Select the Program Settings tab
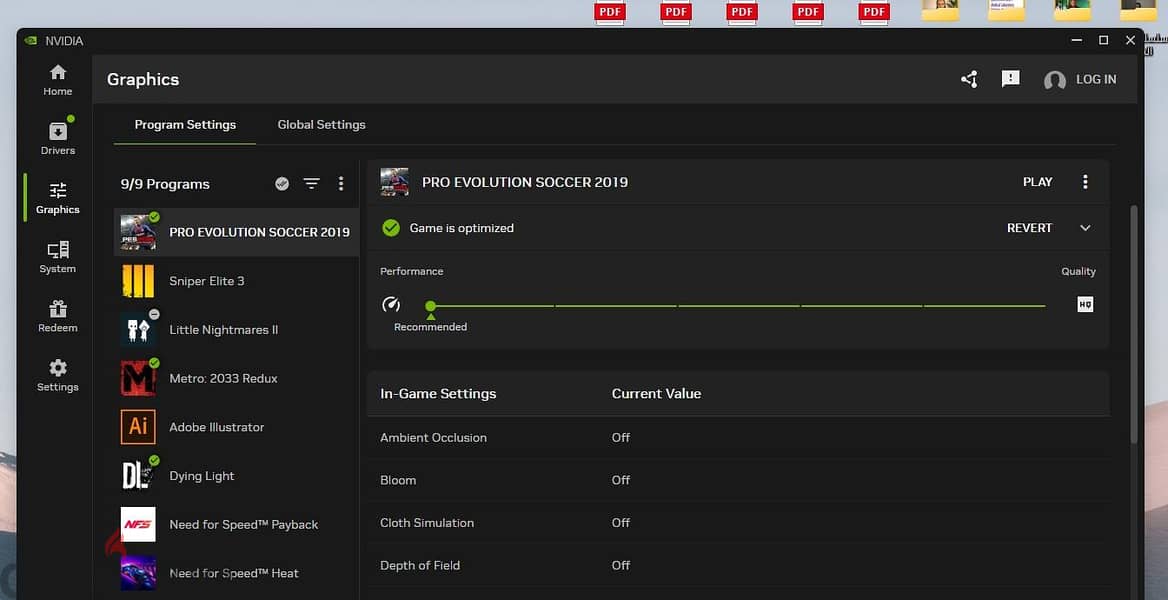 (185, 124)
